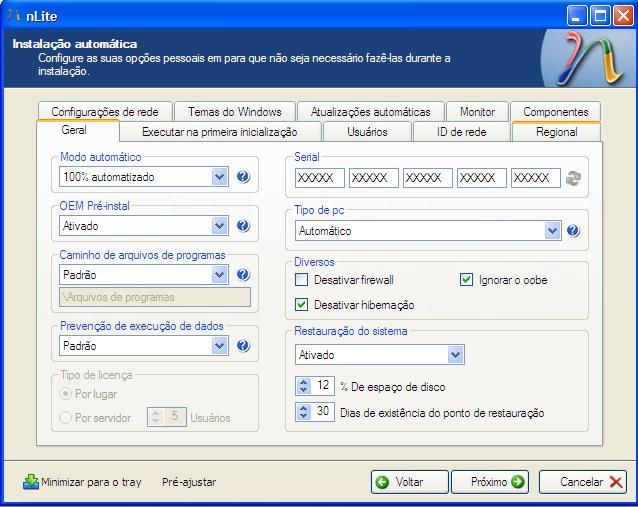The width and height of the screenshot is (638, 507).
Task: Open the Atualizações automáticas tab
Action: coord(371,111)
